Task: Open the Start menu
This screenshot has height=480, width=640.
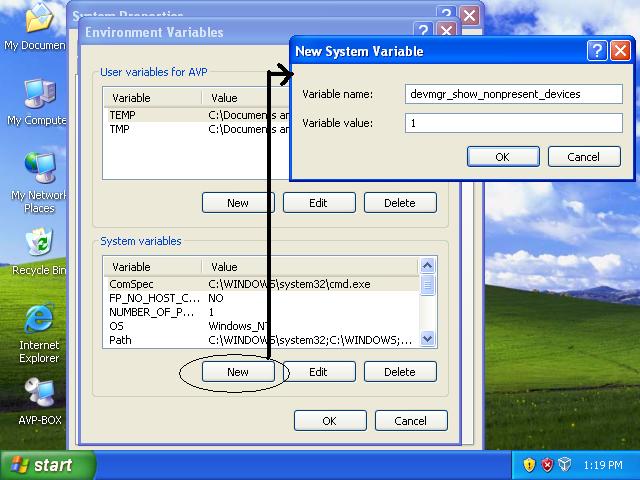Action: [x=48, y=465]
